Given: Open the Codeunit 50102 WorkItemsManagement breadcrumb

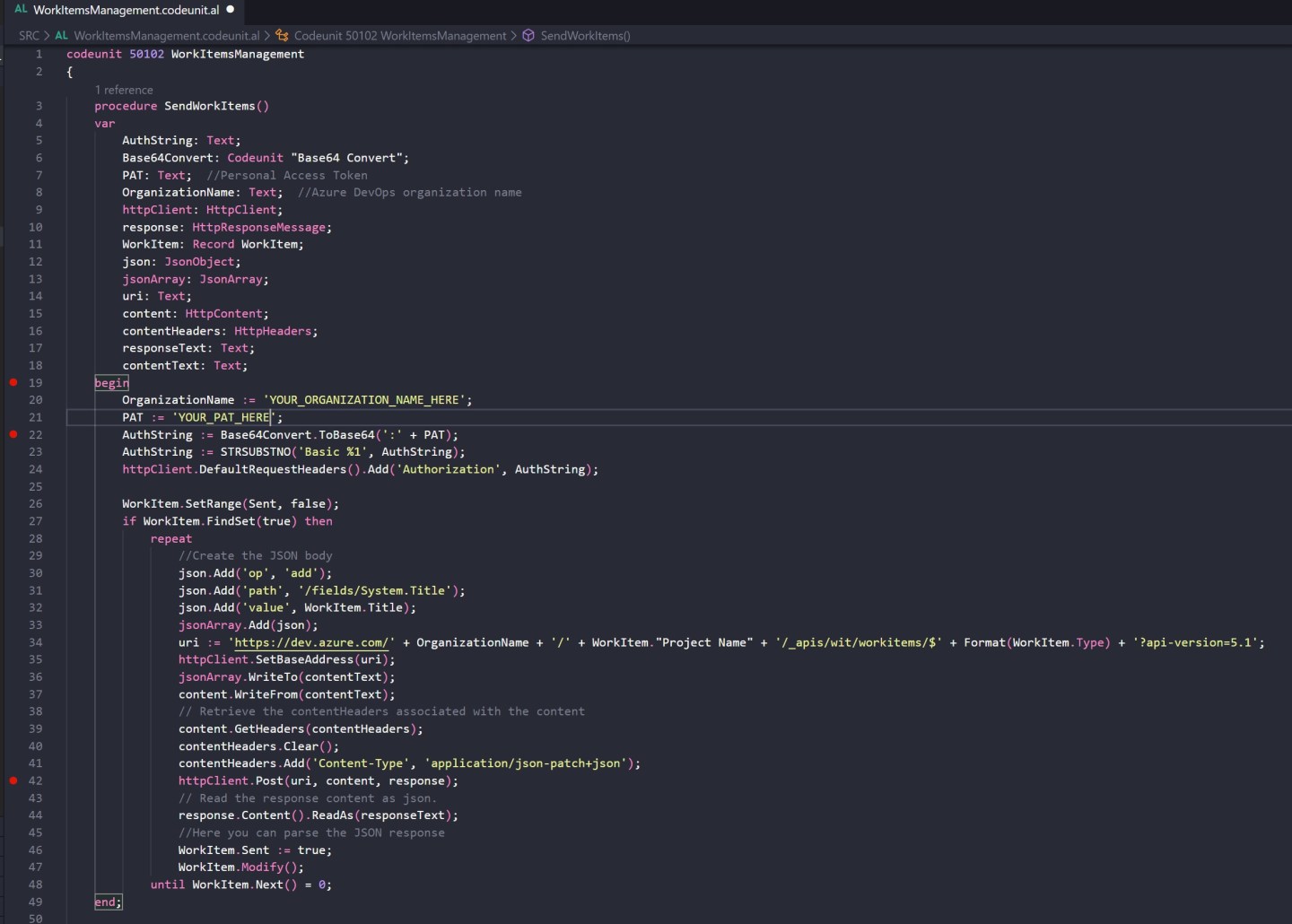Looking at the screenshot, I should point(400,36).
